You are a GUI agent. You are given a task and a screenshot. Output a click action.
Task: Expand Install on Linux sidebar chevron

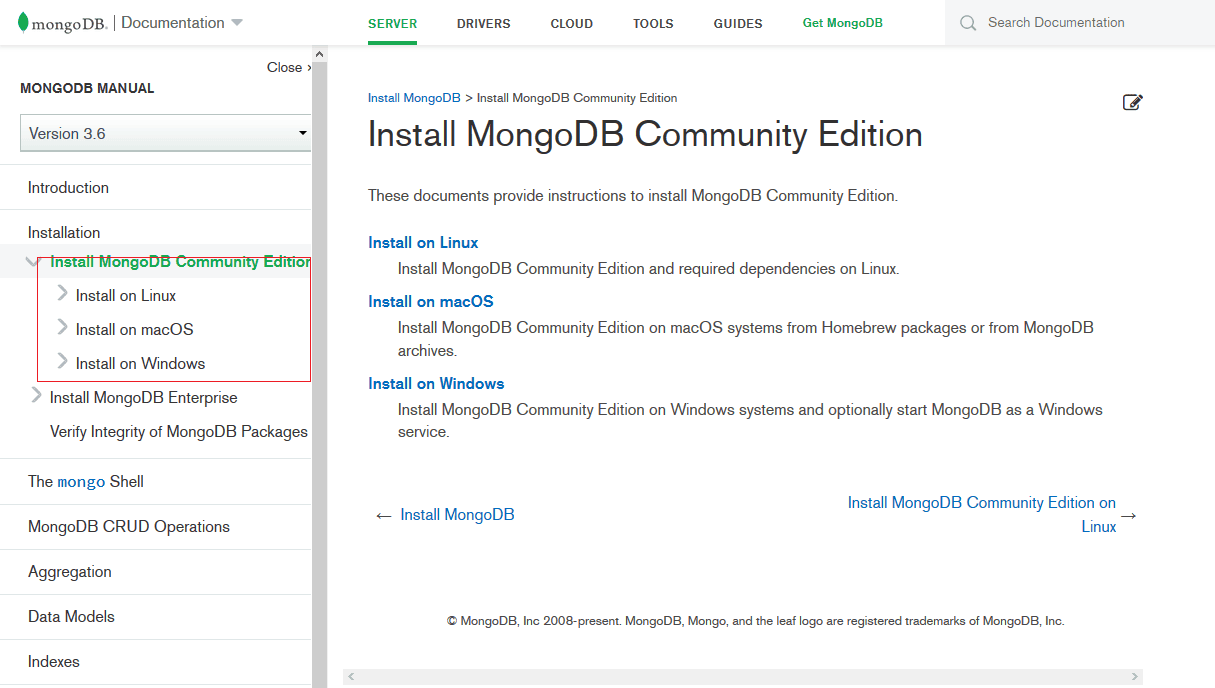pos(62,294)
